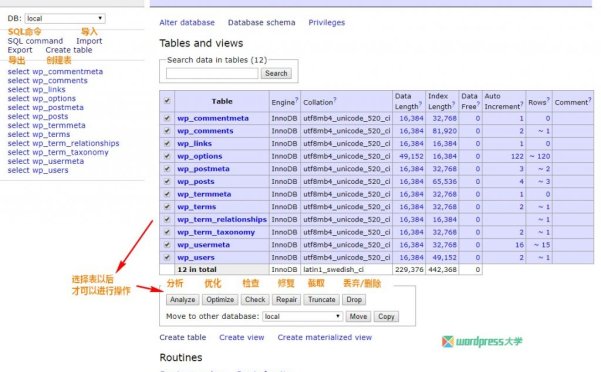Image resolution: width=601 pixels, height=372 pixels.
Task: Select wp_options data from the sidebar
Action: click(18, 98)
